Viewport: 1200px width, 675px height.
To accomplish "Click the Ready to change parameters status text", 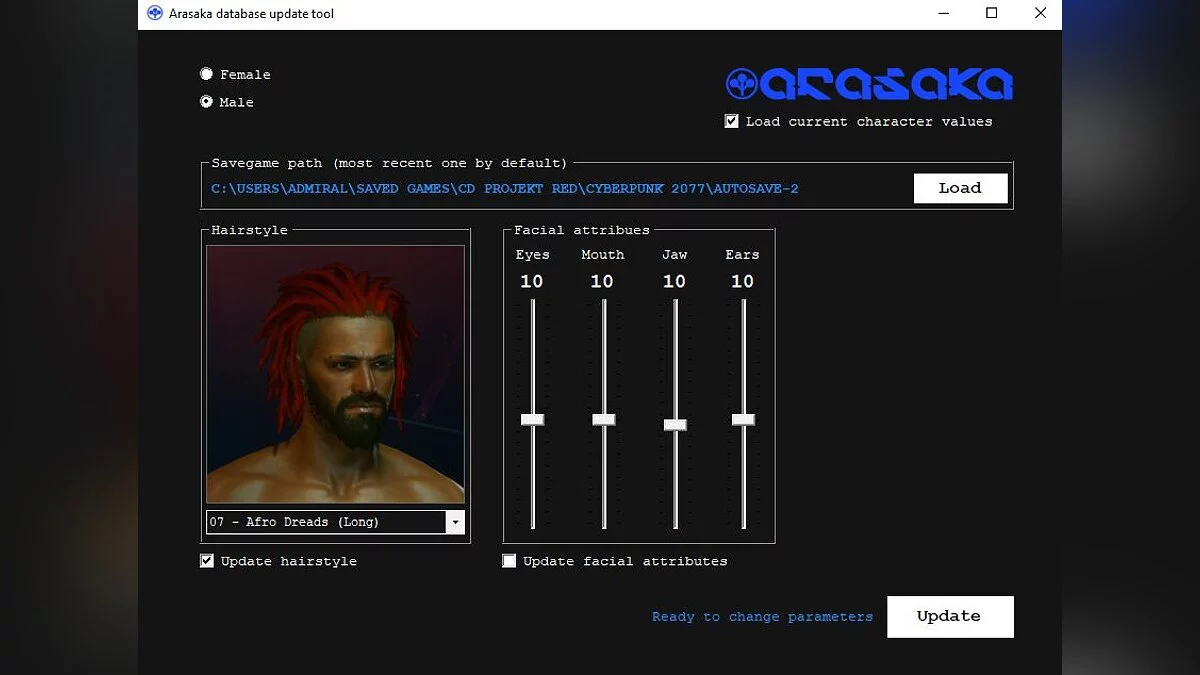I will (x=762, y=617).
